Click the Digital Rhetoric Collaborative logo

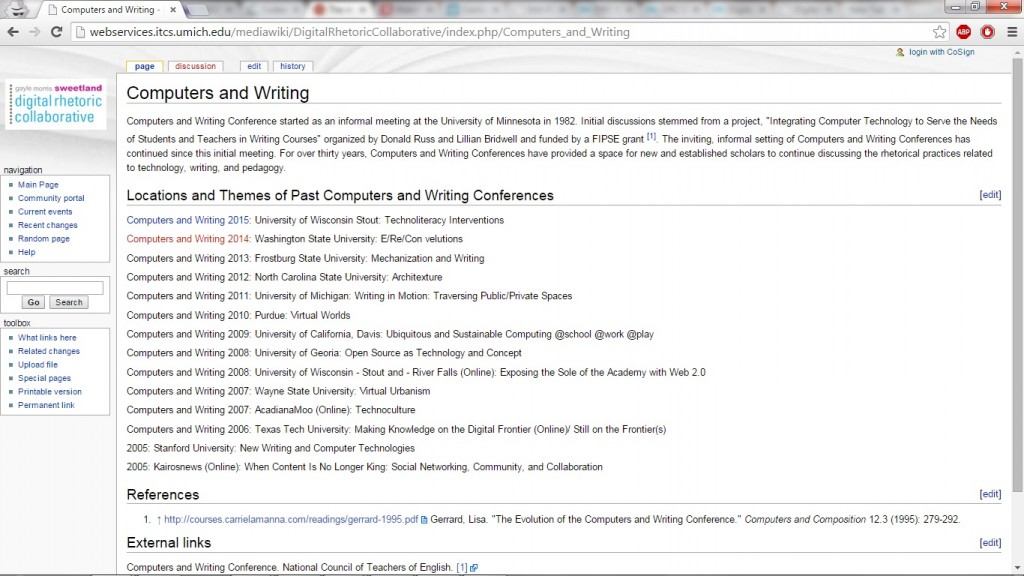click(57, 104)
